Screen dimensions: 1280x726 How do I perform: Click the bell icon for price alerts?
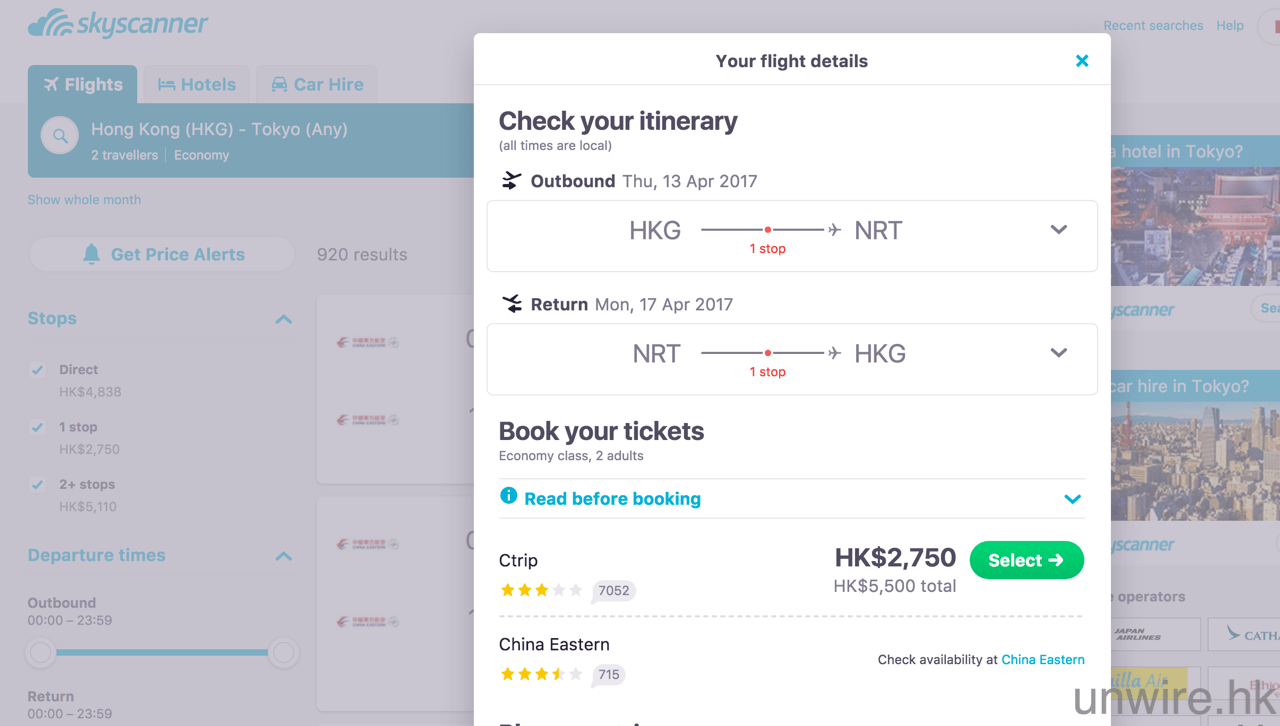(91, 254)
